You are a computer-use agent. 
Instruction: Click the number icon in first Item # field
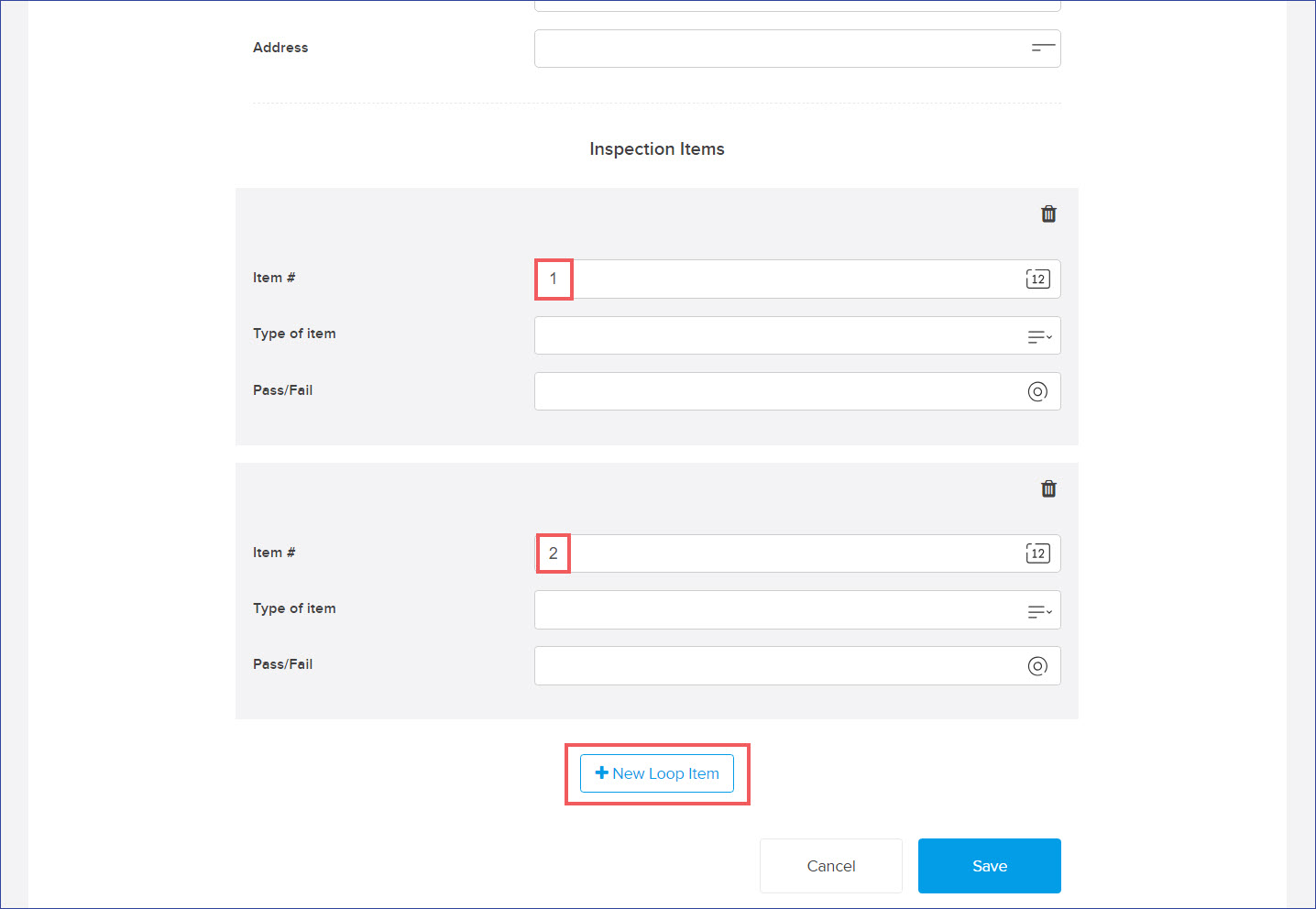pyautogui.click(x=1037, y=279)
